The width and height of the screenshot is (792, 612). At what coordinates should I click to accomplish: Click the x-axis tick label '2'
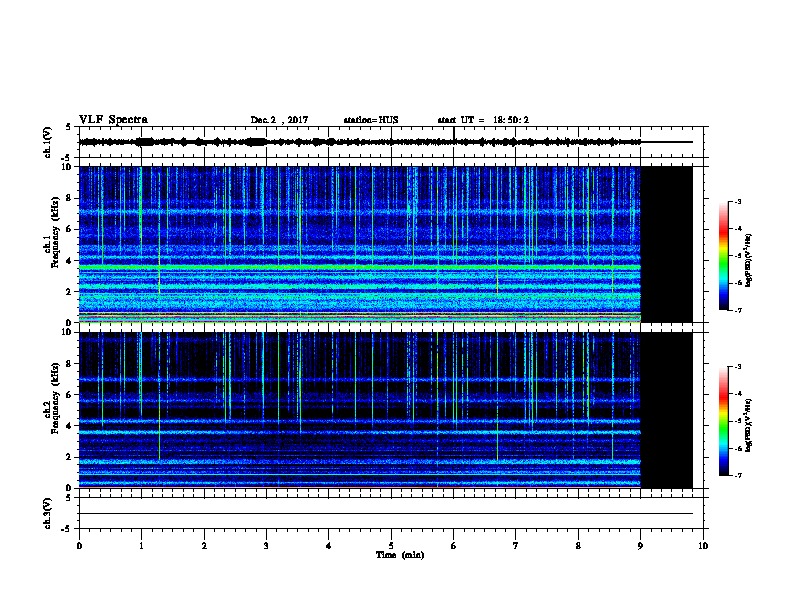(204, 545)
